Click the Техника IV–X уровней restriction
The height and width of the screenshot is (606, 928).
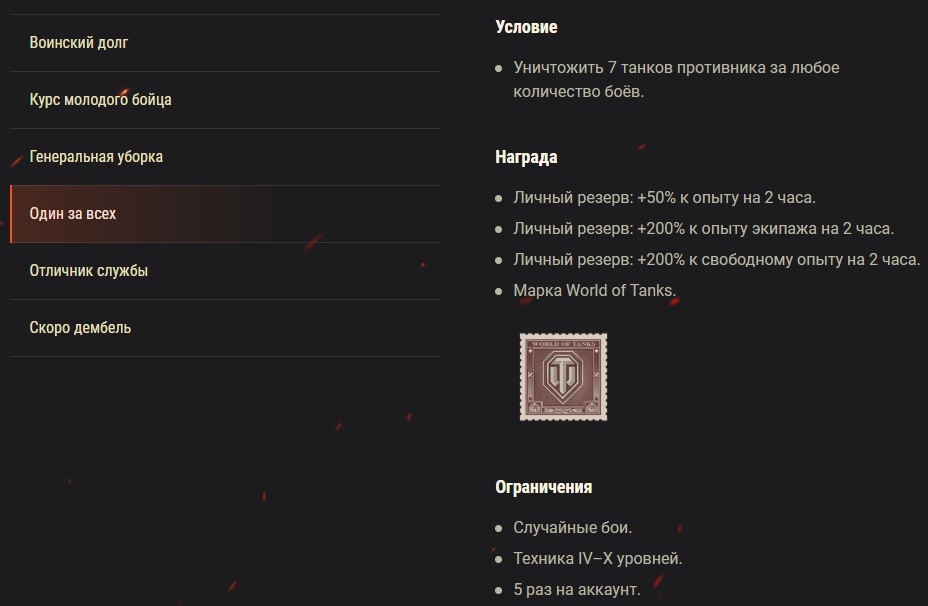pyautogui.click(x=598, y=558)
